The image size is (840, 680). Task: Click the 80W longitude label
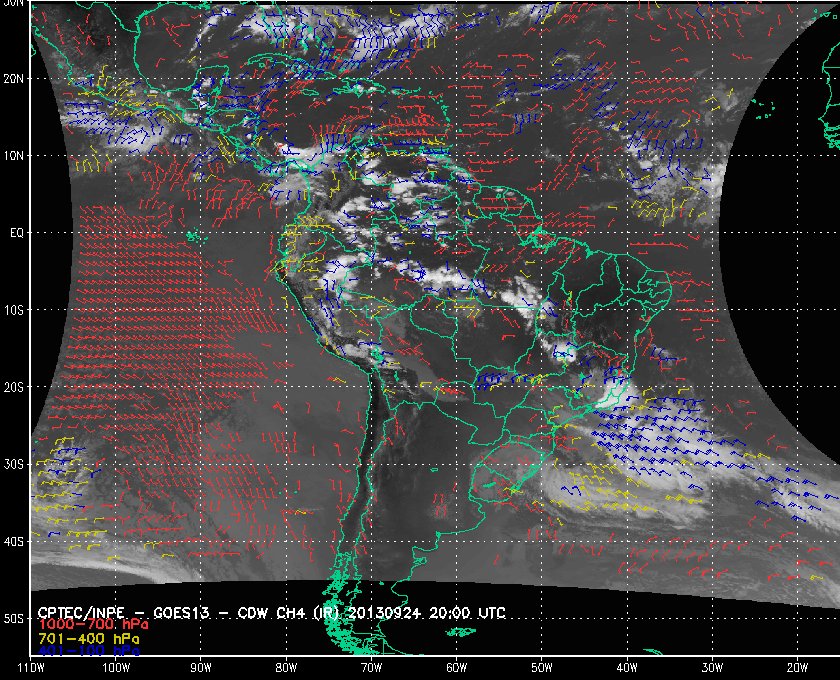point(286,668)
